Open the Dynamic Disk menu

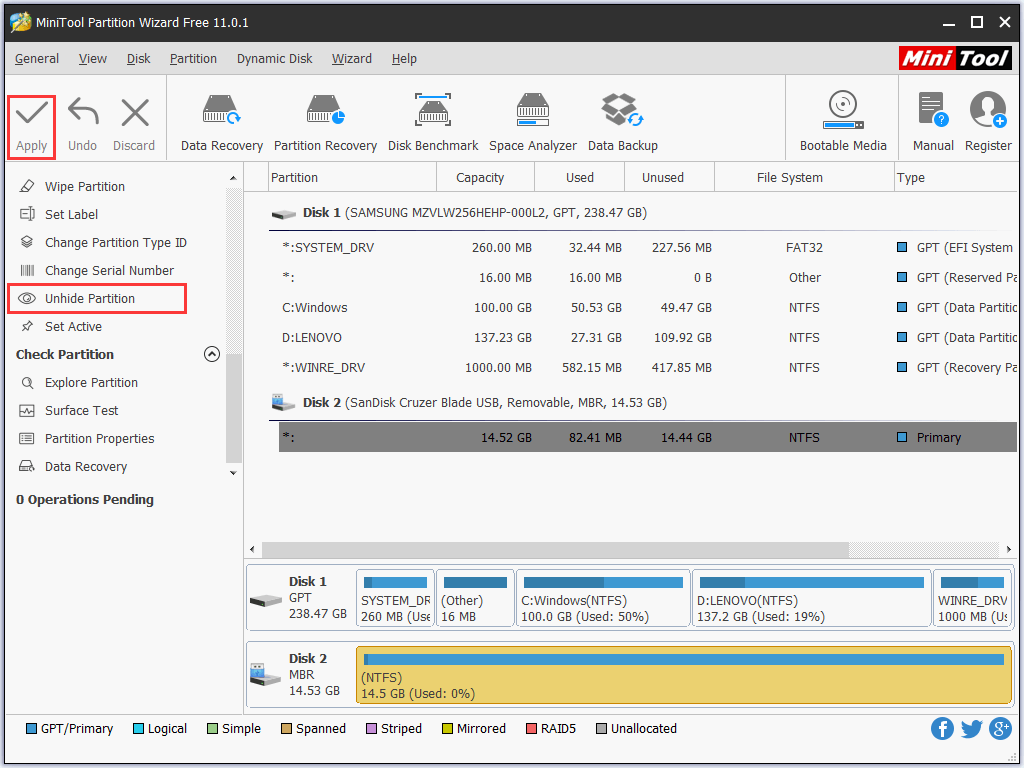pyautogui.click(x=274, y=59)
